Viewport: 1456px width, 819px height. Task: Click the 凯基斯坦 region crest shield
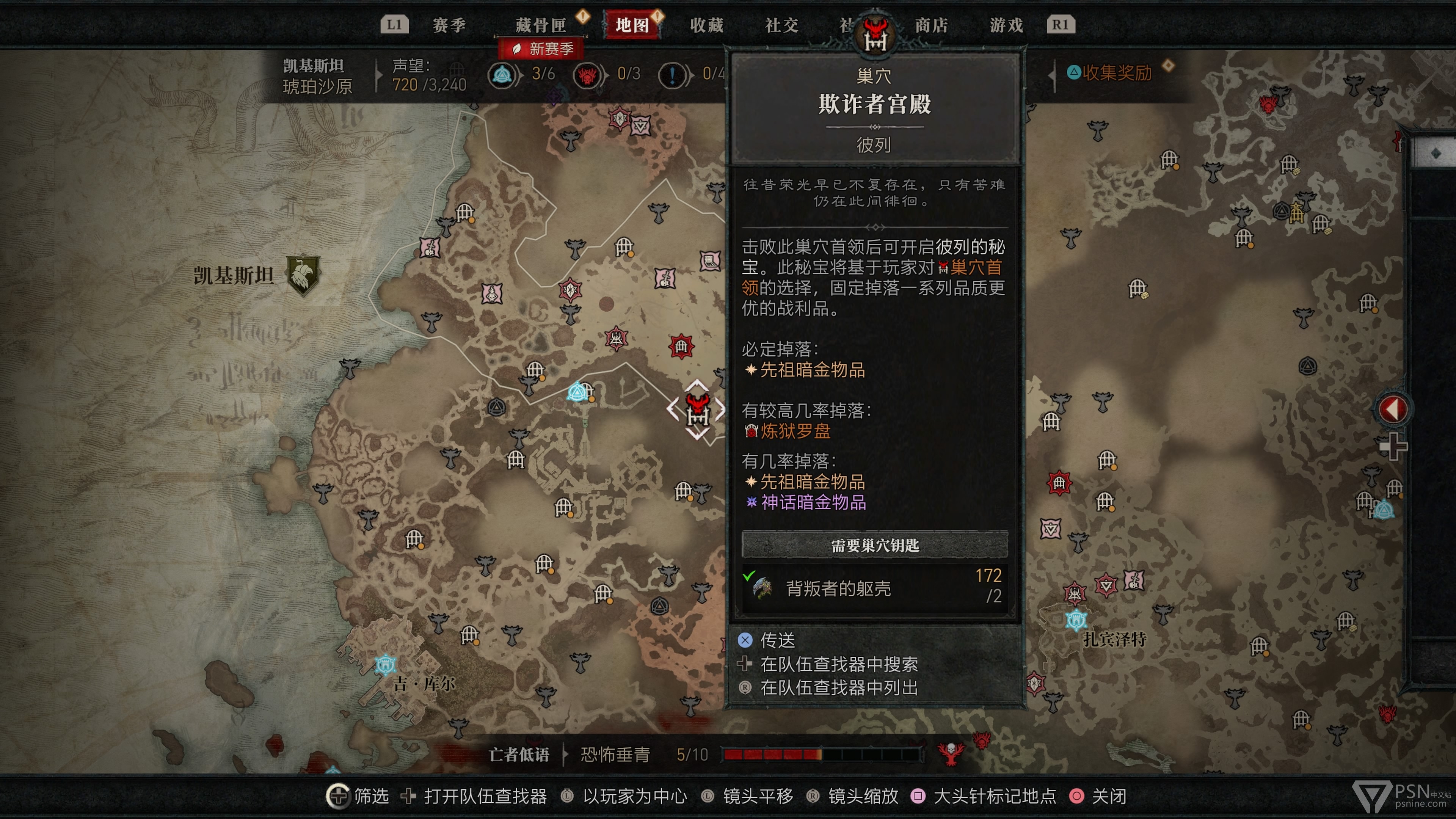(303, 275)
